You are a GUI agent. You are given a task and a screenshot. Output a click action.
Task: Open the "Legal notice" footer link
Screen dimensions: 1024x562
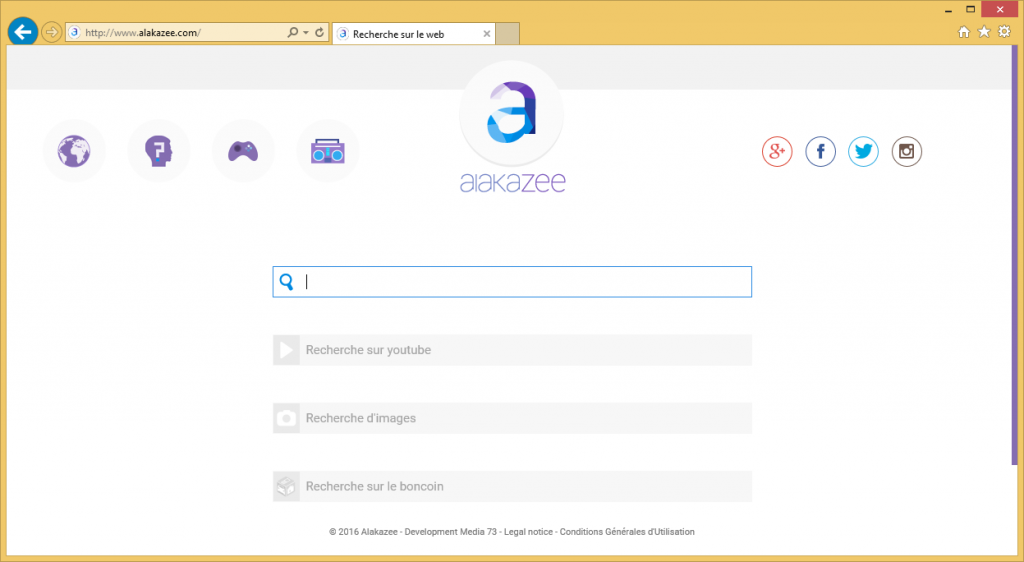pyautogui.click(x=527, y=532)
